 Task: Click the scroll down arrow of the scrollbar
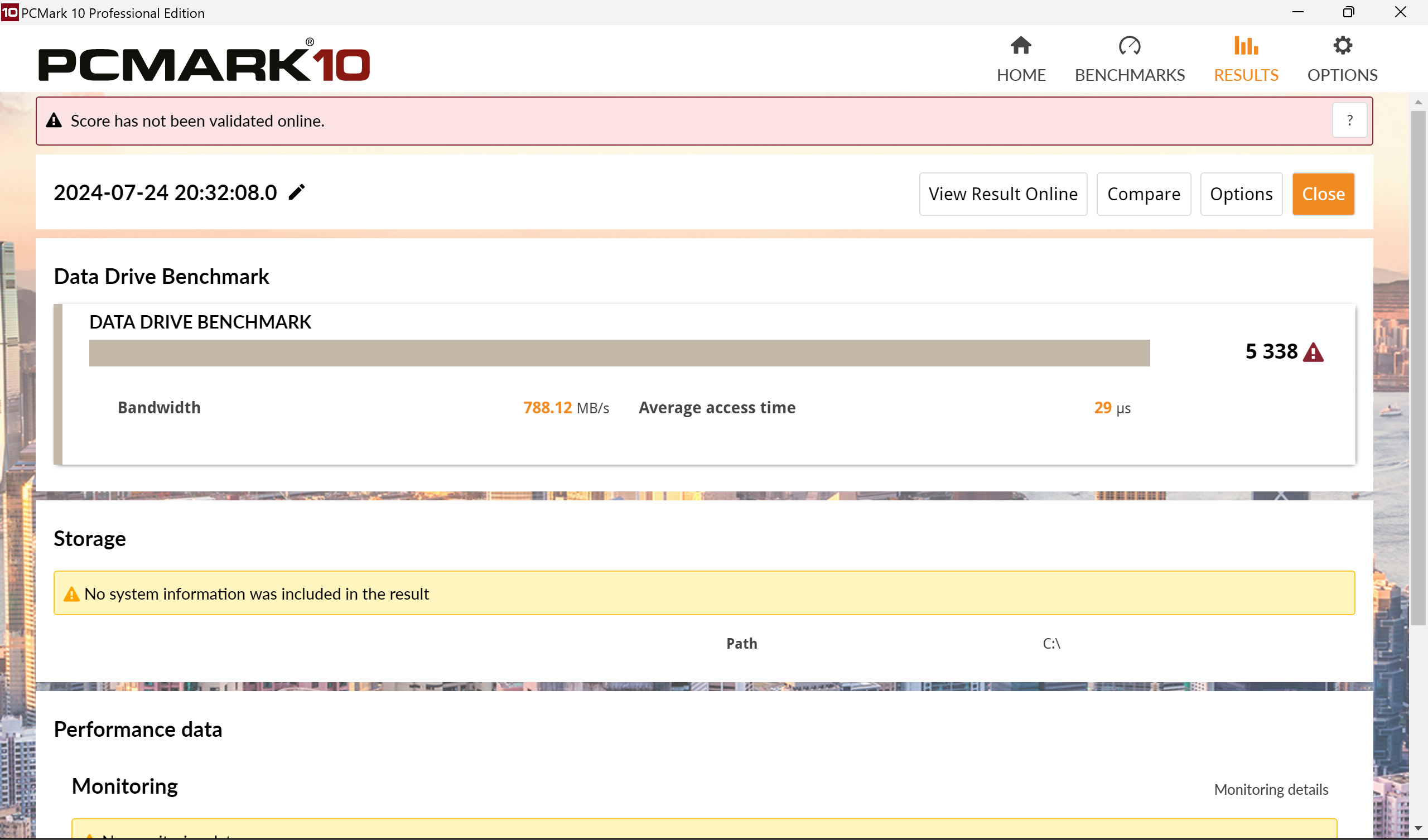pyautogui.click(x=1418, y=828)
